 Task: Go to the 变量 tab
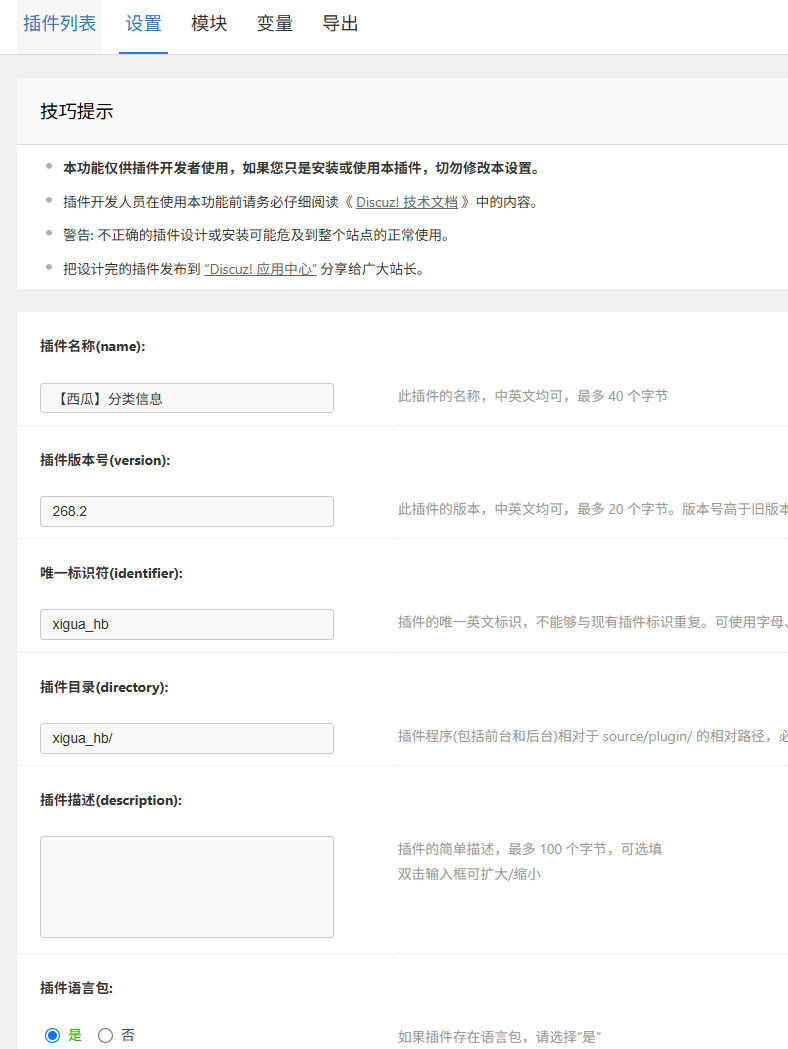(x=274, y=24)
